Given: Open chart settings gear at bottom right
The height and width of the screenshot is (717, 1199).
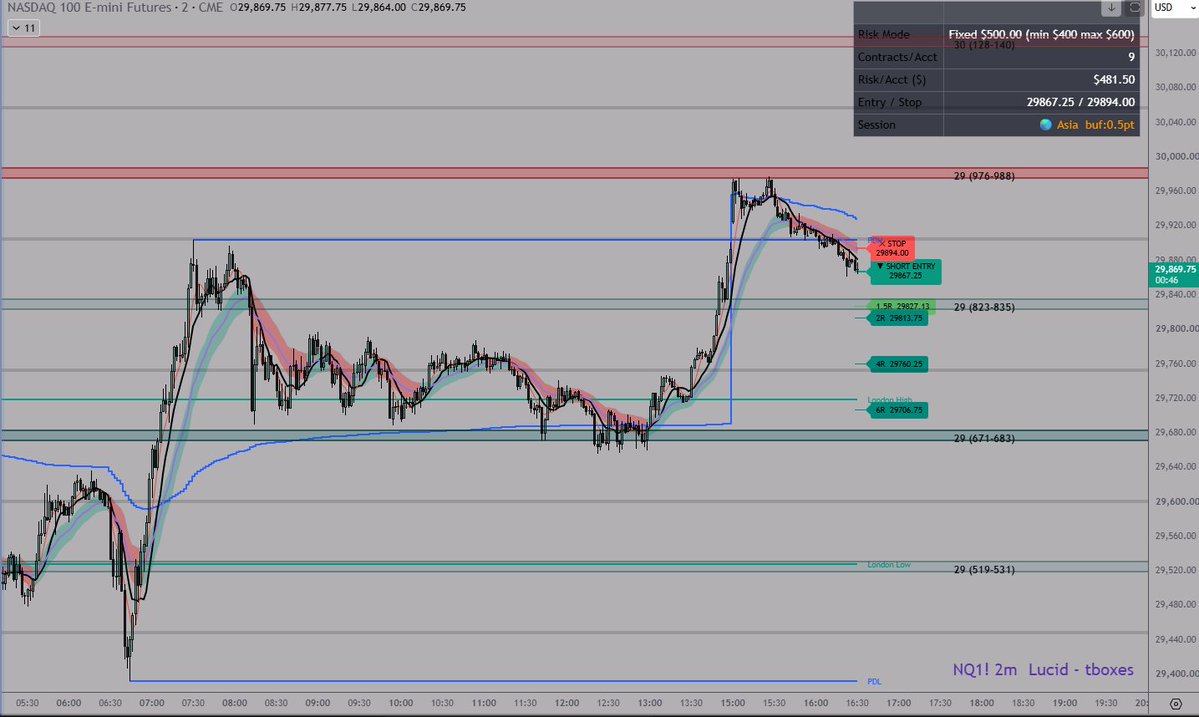Looking at the screenshot, I should click(1176, 703).
